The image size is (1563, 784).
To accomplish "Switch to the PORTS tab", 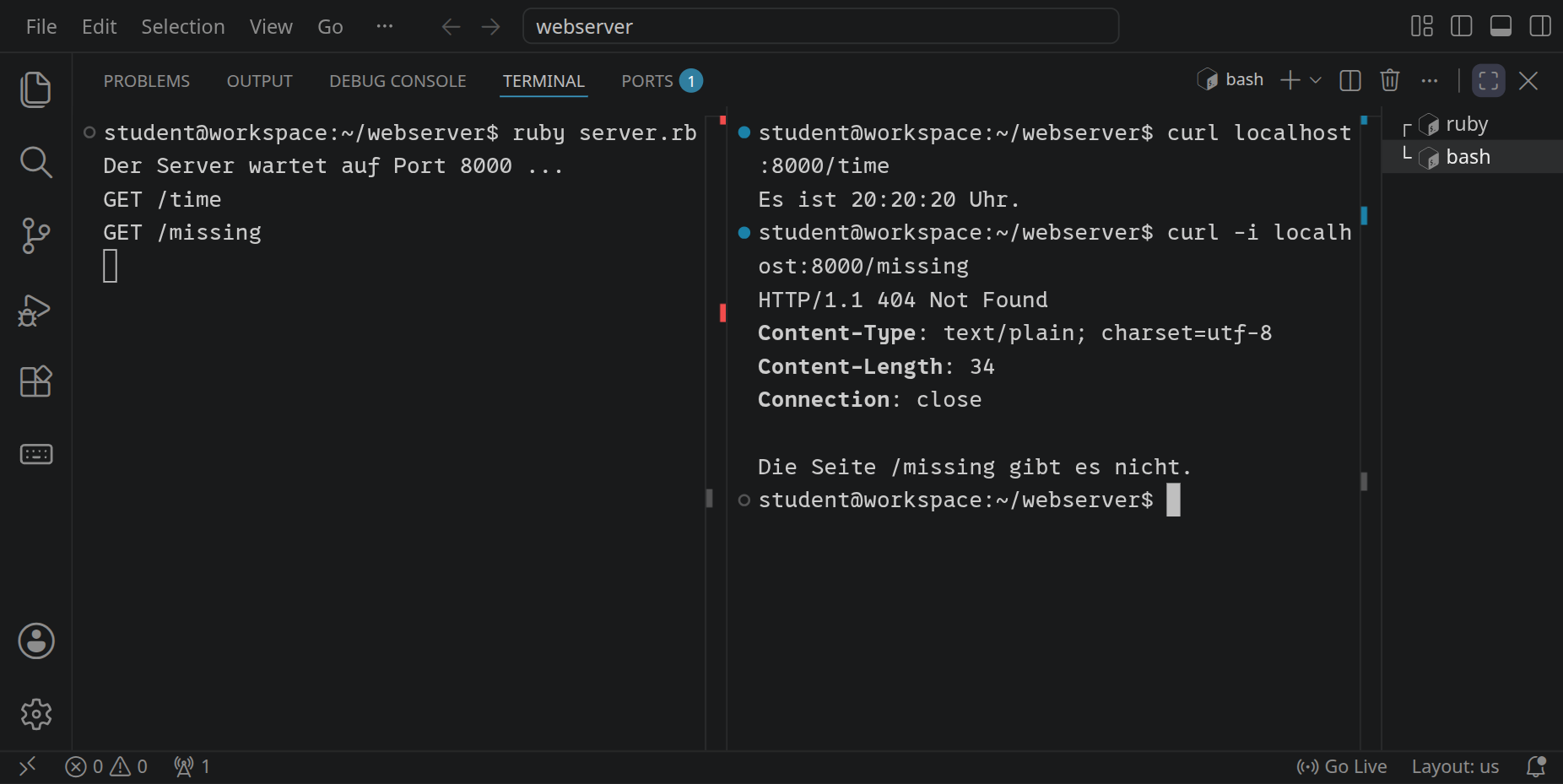I will pyautogui.click(x=662, y=81).
